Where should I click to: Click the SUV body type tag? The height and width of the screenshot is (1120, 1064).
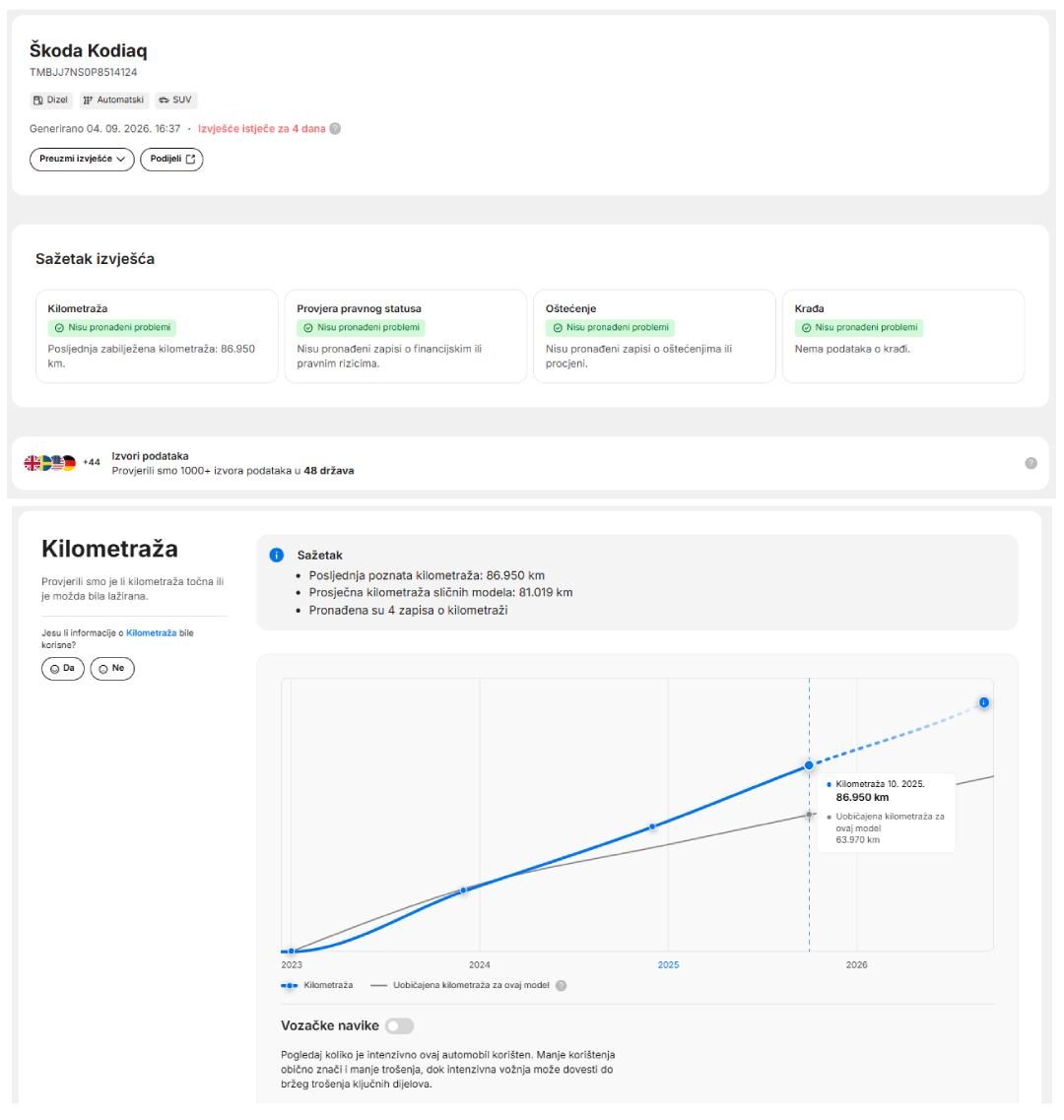pos(175,100)
